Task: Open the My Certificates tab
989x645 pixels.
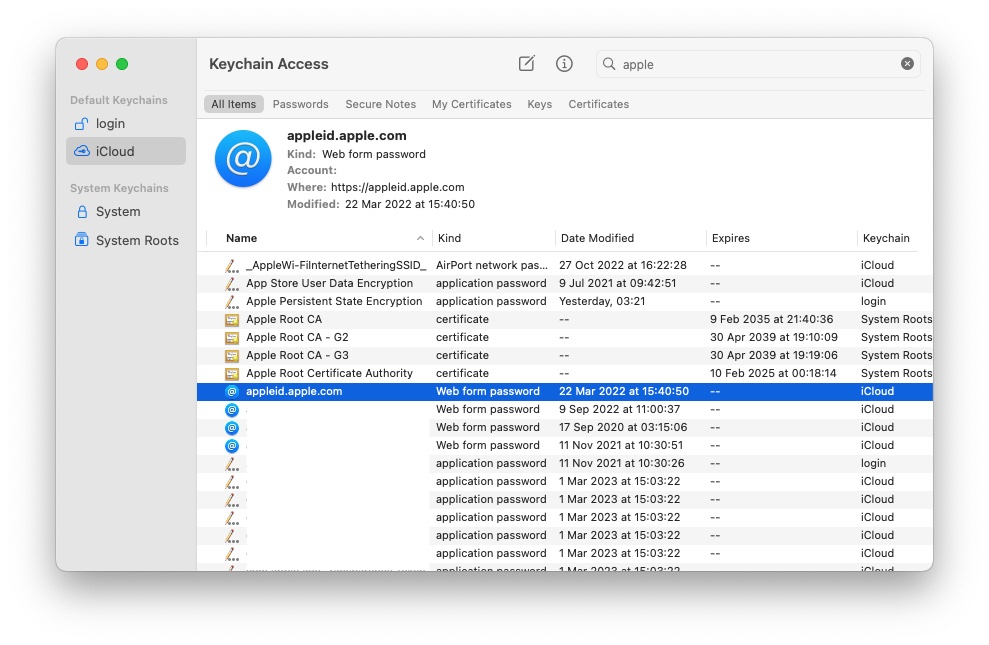Action: (471, 104)
